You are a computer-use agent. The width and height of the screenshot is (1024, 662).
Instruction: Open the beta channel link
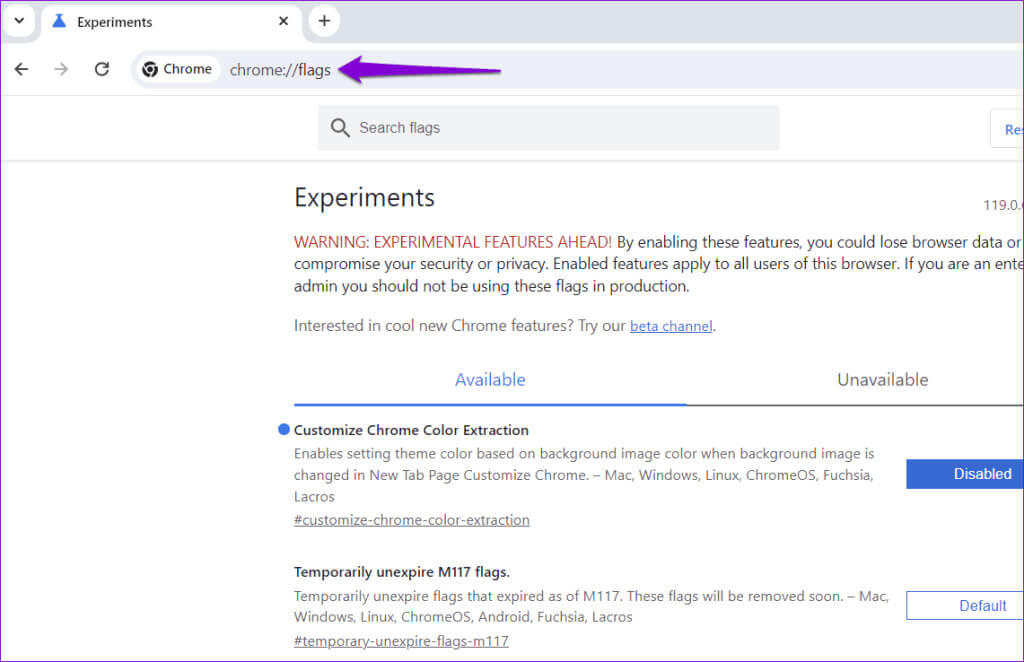point(671,326)
